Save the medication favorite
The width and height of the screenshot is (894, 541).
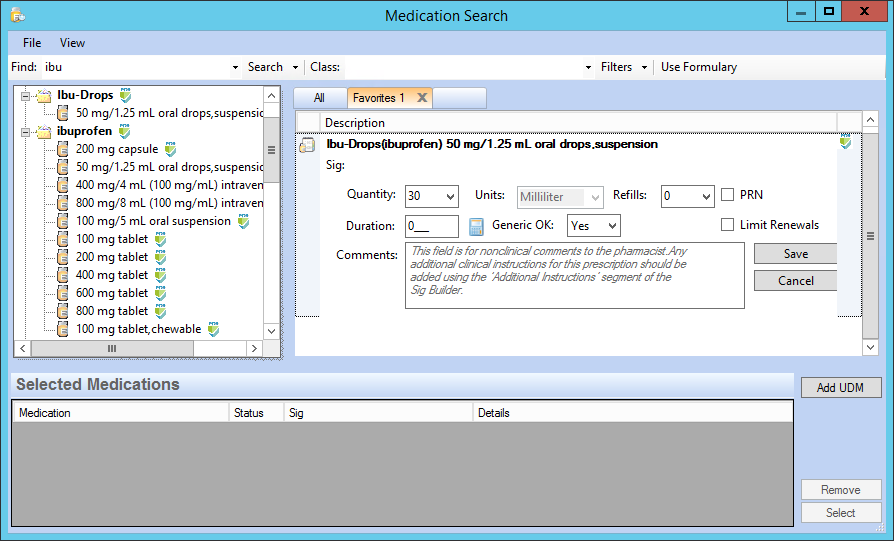[x=795, y=254]
